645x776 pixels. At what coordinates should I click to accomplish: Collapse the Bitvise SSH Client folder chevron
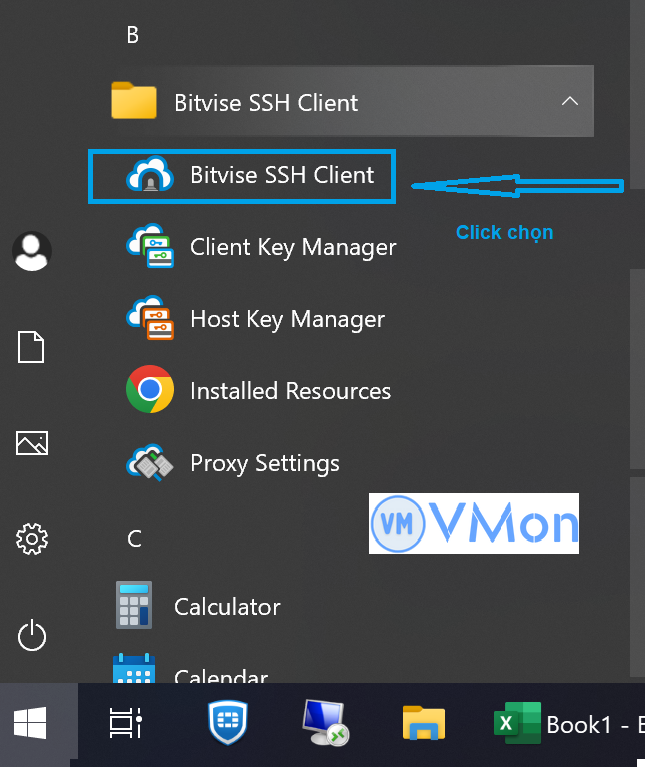569,102
